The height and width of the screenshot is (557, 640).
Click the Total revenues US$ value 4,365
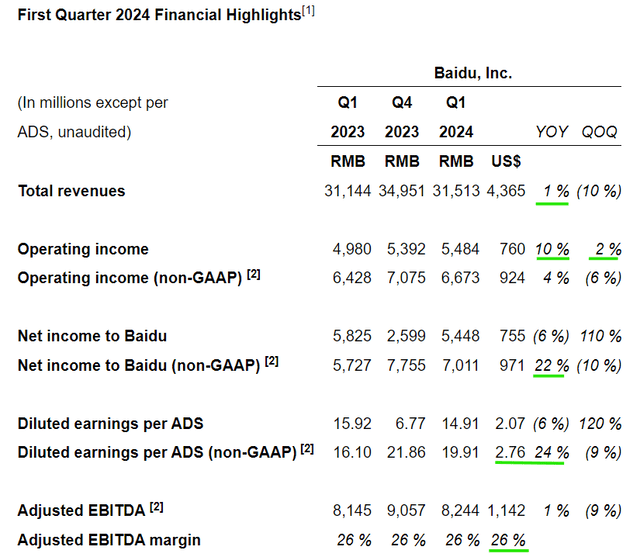pos(506,191)
